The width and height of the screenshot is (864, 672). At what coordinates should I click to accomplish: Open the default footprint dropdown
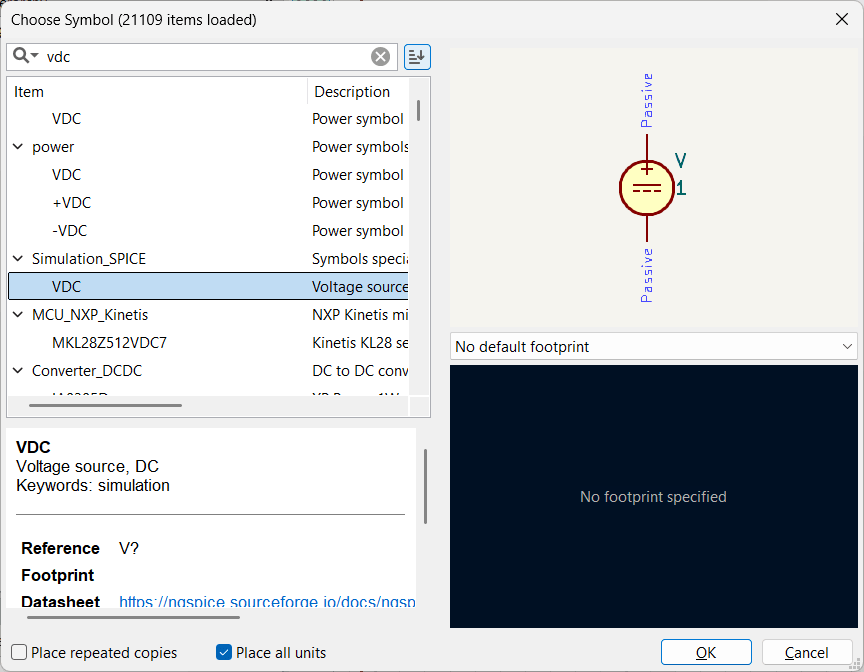653,346
